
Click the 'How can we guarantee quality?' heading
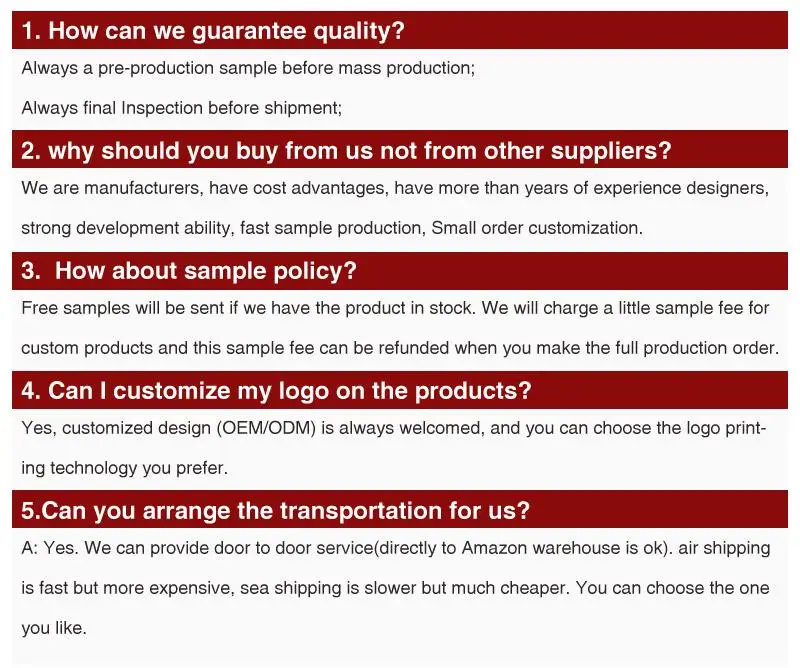[x=213, y=31]
